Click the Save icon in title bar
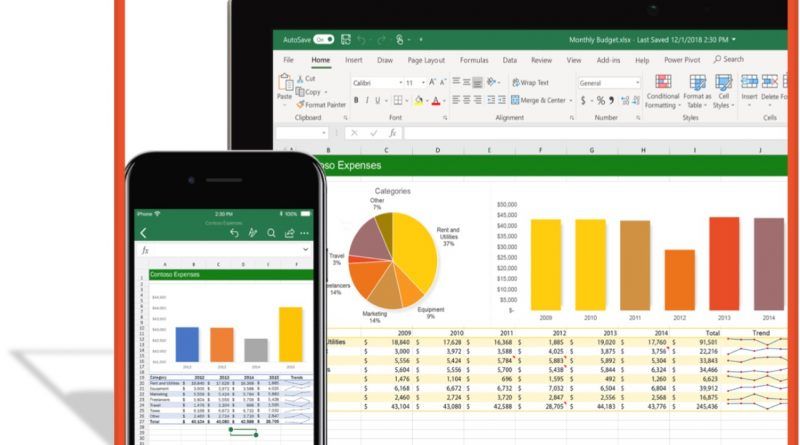 pyautogui.click(x=346, y=39)
